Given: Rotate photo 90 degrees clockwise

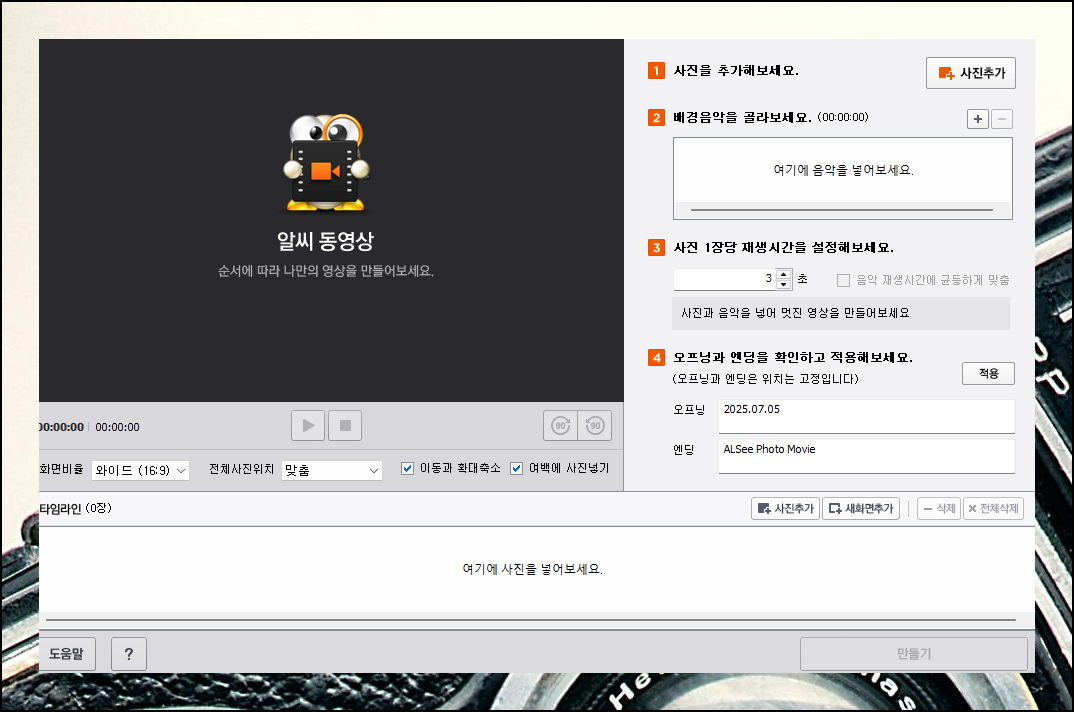Looking at the screenshot, I should click(x=560, y=426).
